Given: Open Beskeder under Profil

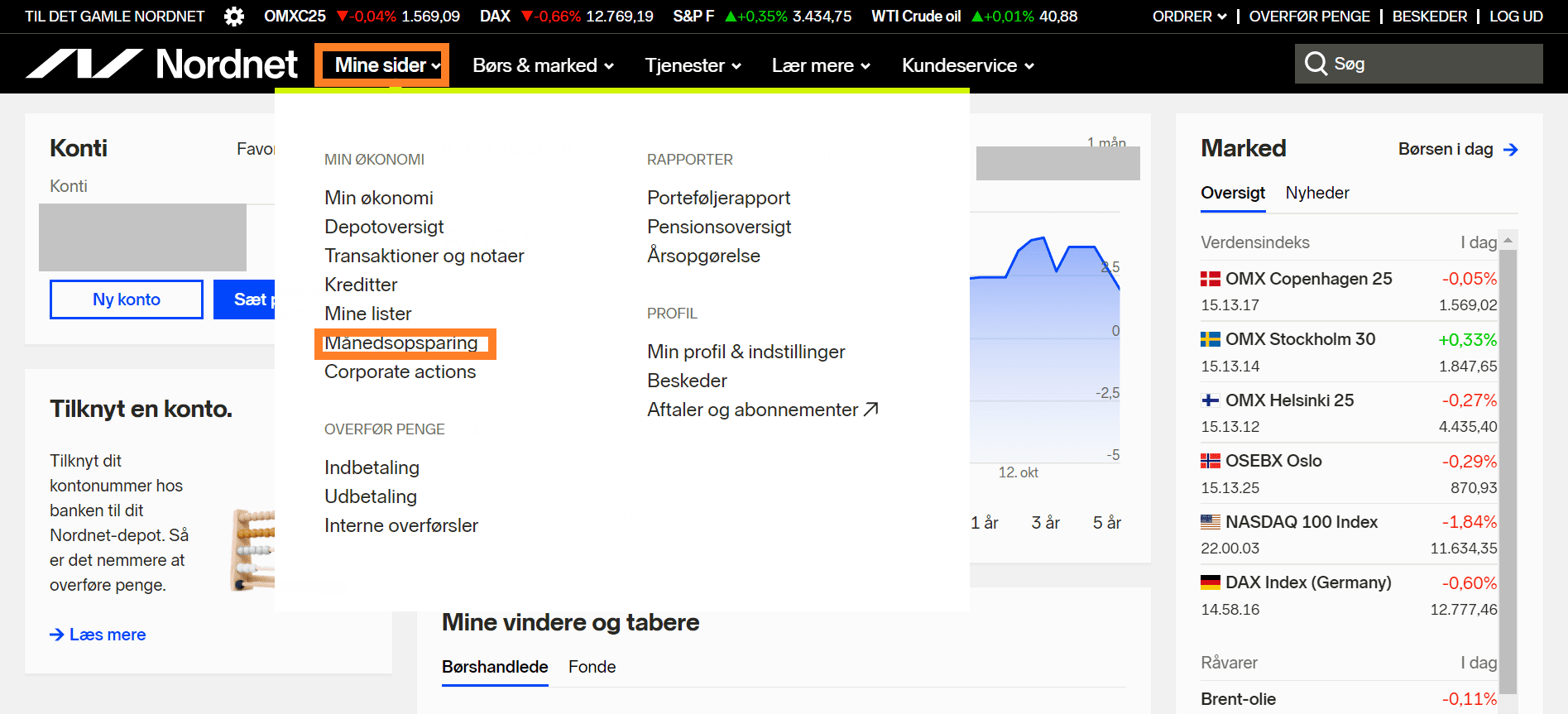Looking at the screenshot, I should pos(687,381).
